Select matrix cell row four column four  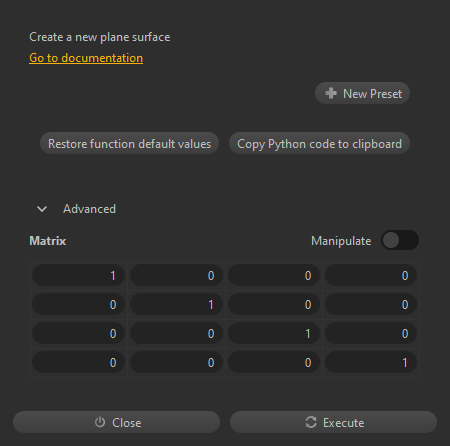tap(371, 362)
